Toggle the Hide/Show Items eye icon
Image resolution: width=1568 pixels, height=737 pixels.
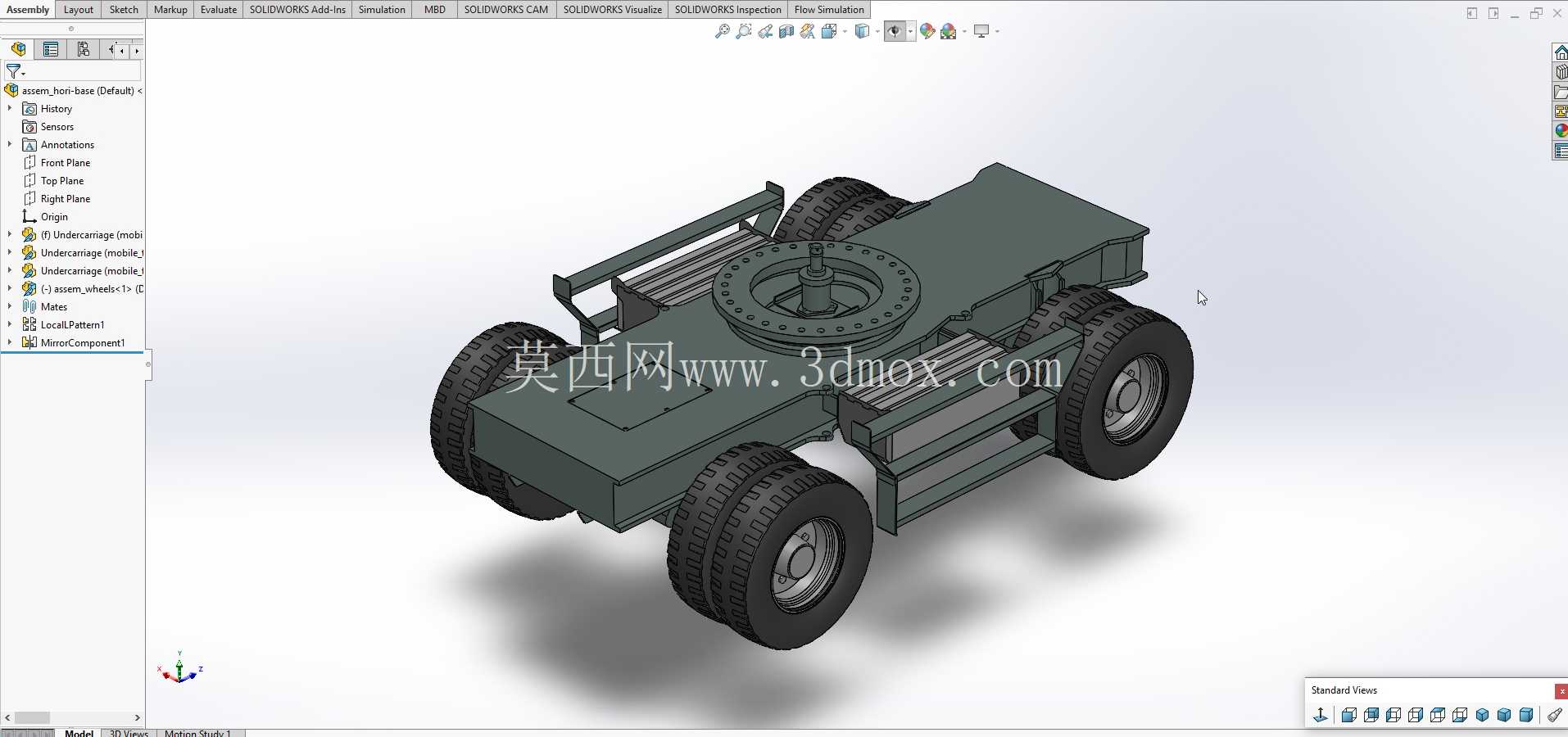click(x=895, y=31)
